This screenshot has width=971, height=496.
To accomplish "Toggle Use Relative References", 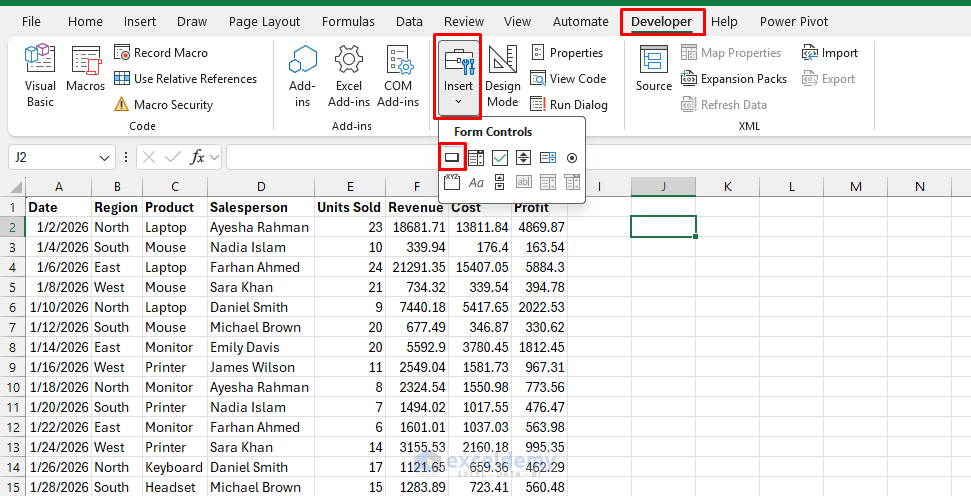I will 186,79.
